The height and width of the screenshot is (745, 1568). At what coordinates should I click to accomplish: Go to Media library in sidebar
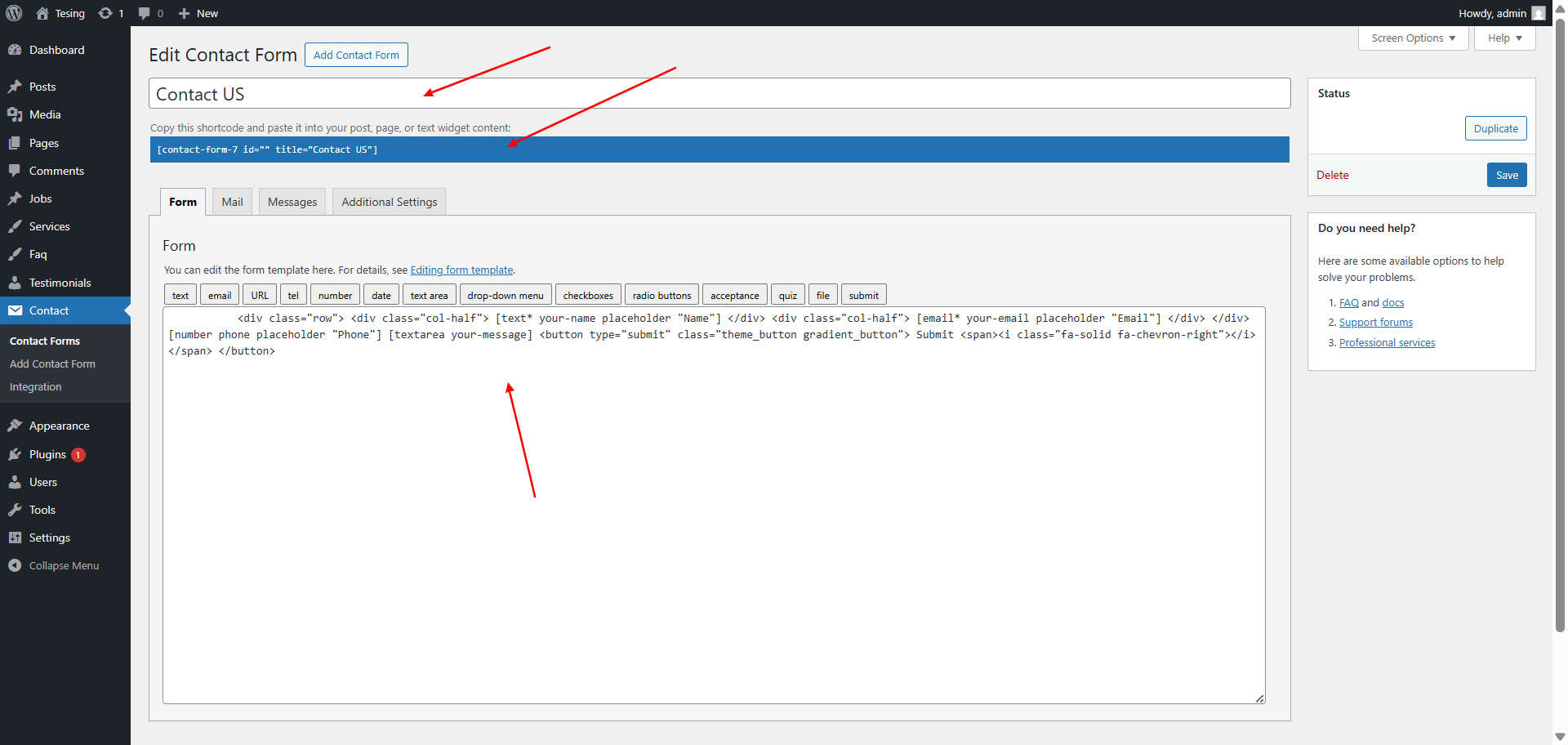pyautogui.click(x=45, y=114)
